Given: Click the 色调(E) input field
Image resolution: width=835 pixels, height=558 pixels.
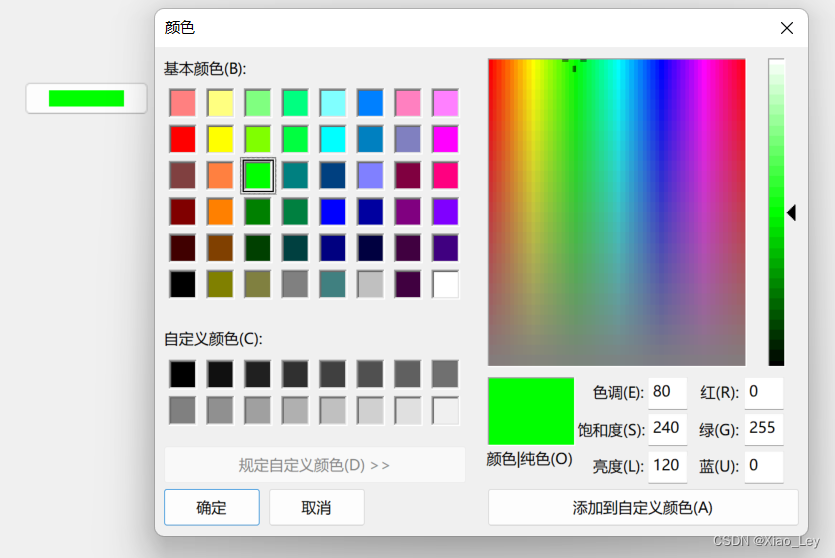Looking at the screenshot, I should click(x=667, y=392).
